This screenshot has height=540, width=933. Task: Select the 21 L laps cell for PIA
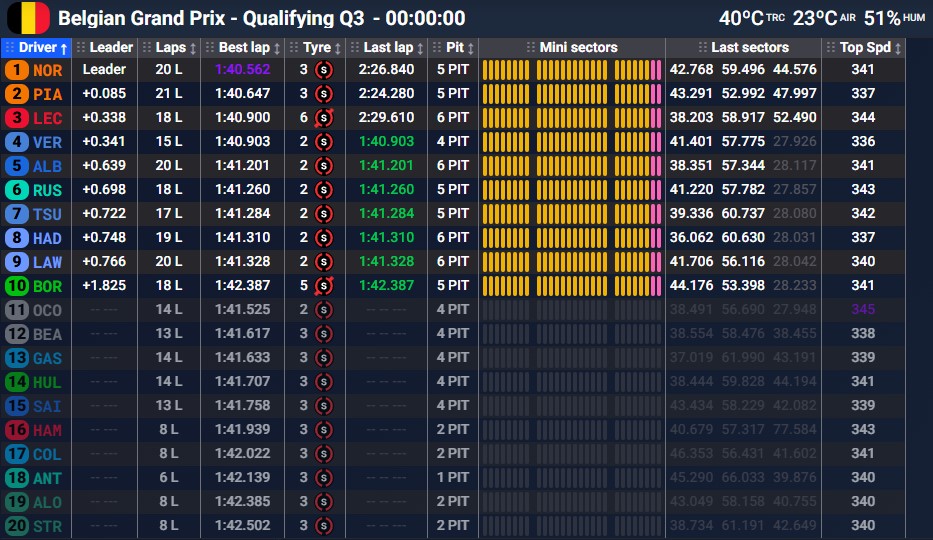tap(169, 93)
